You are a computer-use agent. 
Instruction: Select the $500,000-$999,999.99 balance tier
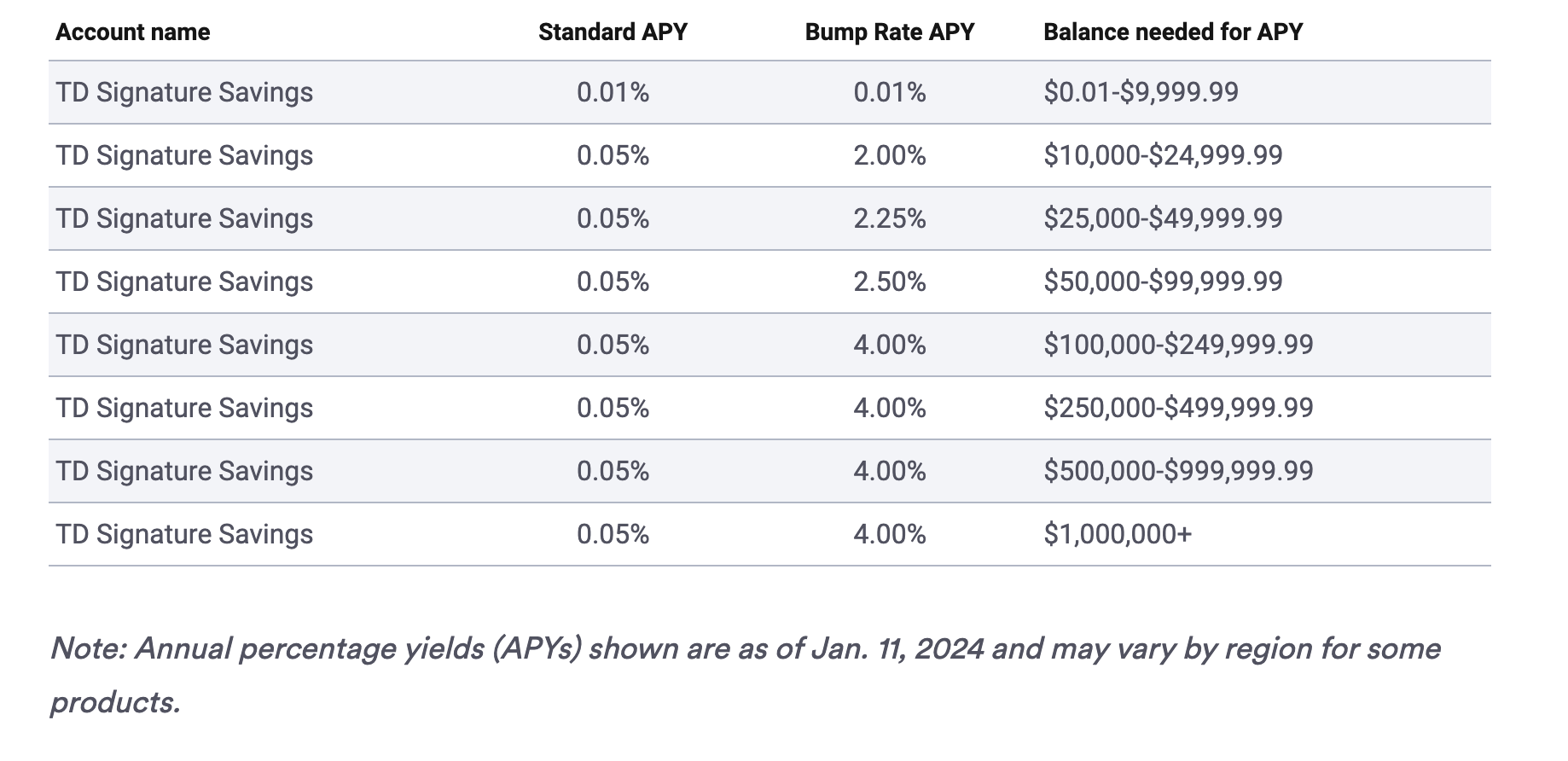tap(1178, 471)
